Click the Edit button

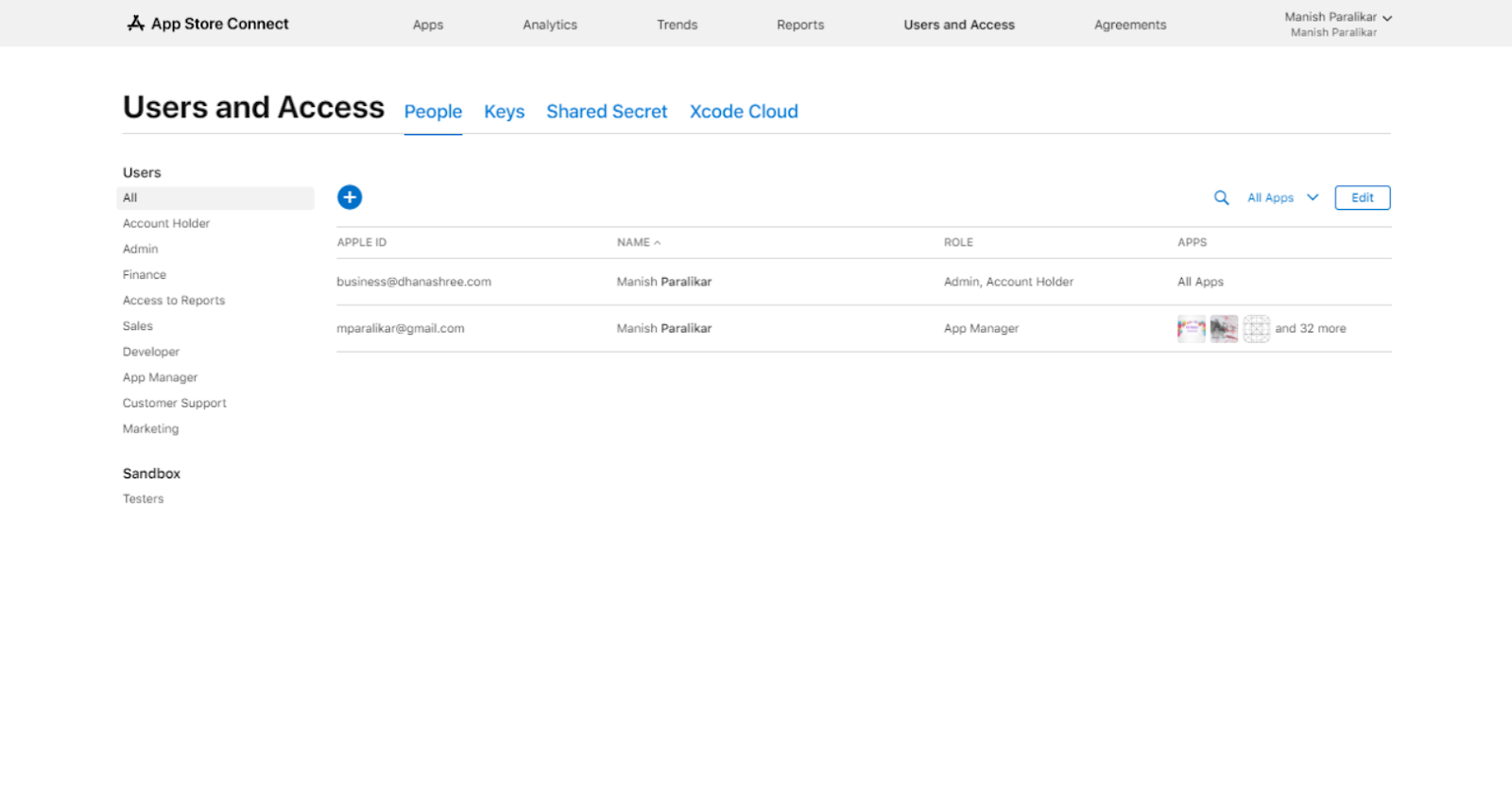pyautogui.click(x=1362, y=198)
